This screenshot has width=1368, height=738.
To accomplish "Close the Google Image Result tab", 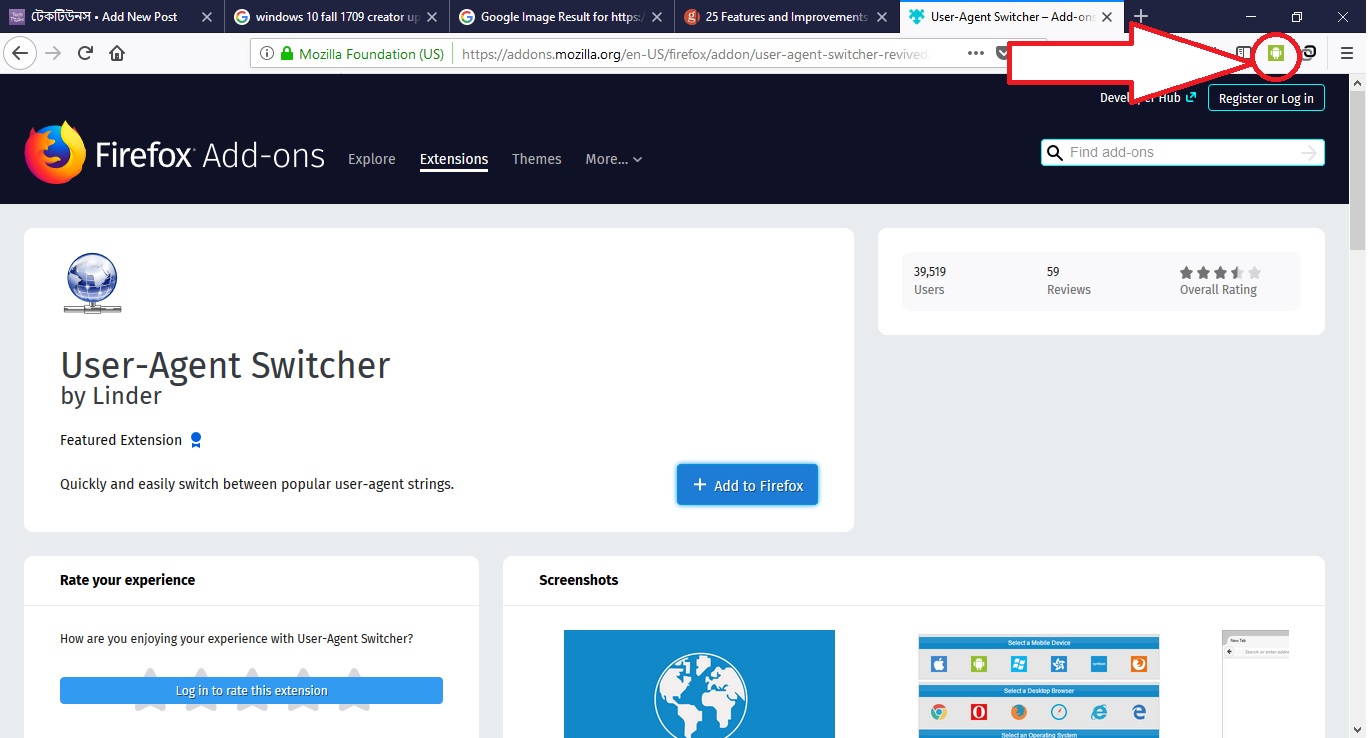I will [x=655, y=17].
